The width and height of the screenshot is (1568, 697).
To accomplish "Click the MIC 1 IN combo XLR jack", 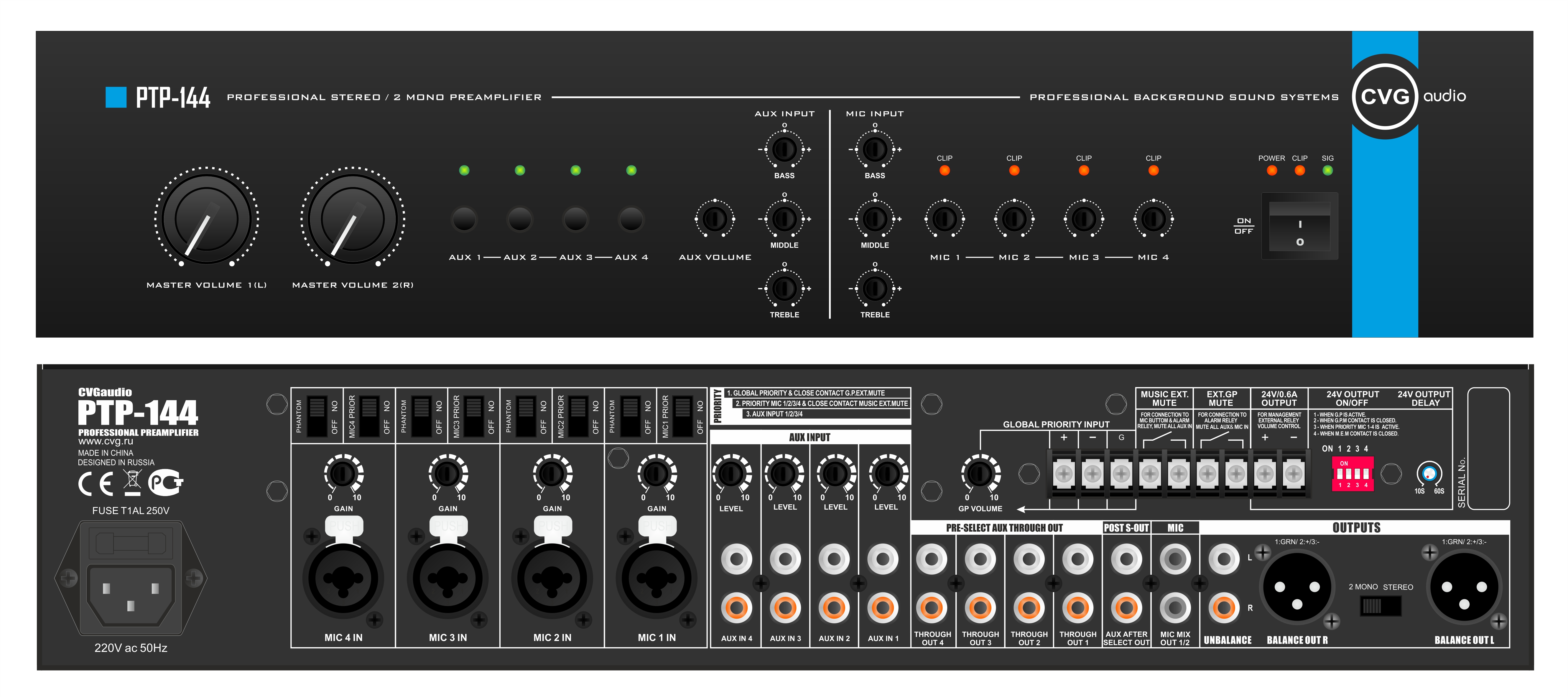I will click(x=656, y=578).
